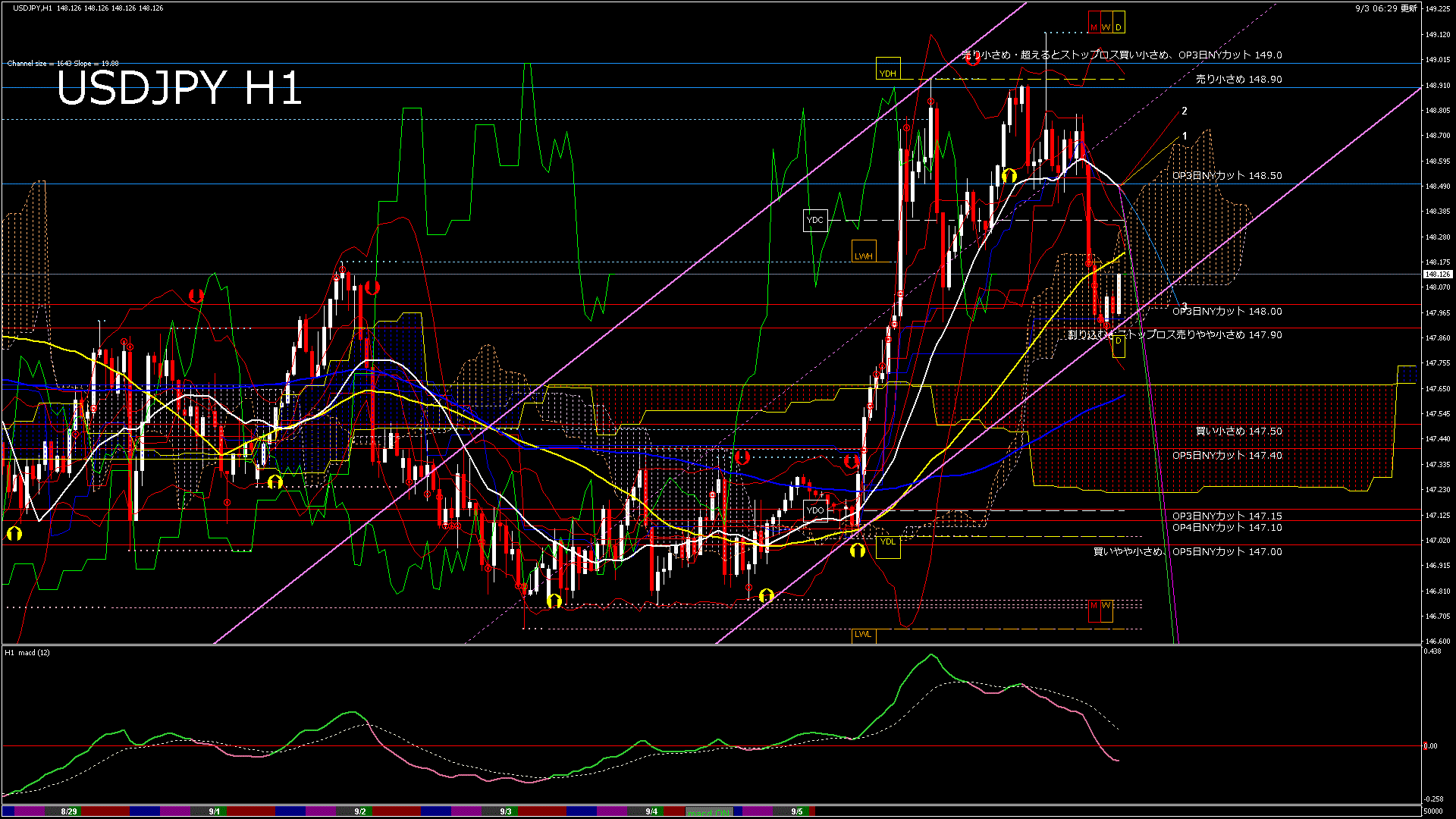
Task: Click the yellow D box at chart top
Action: (1119, 22)
